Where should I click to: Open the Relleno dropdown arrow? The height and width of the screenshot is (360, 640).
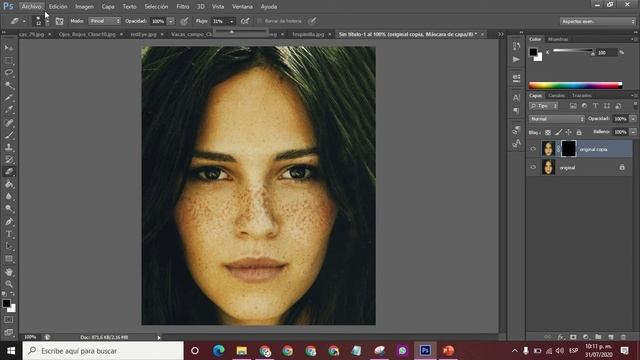pyautogui.click(x=633, y=132)
